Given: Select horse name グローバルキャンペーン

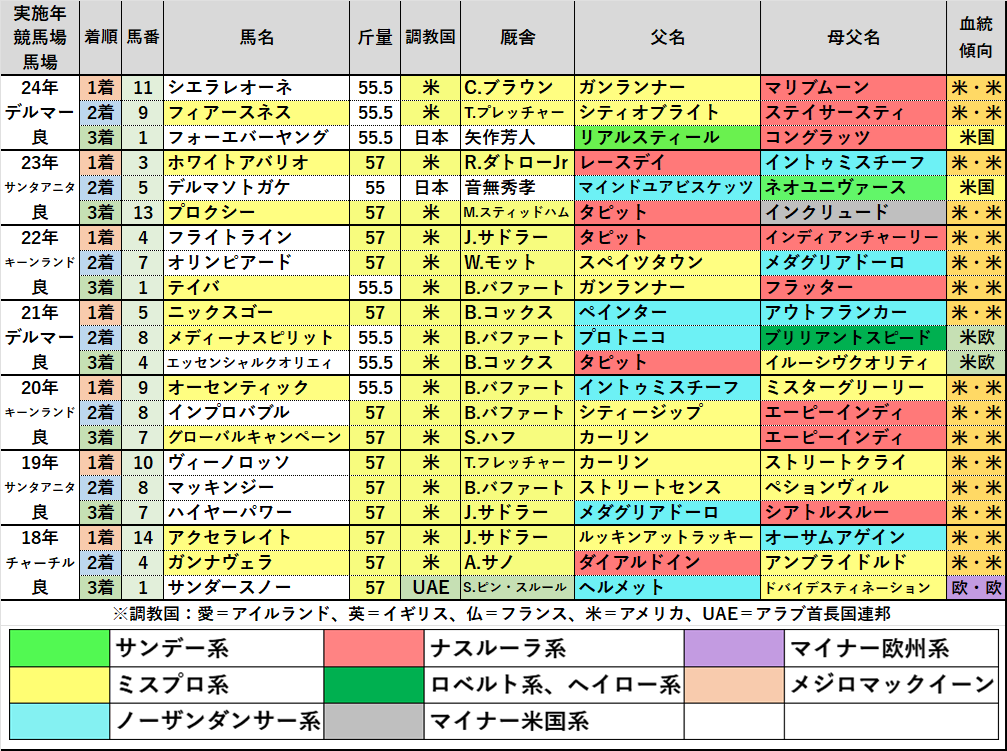Looking at the screenshot, I should [256, 438].
